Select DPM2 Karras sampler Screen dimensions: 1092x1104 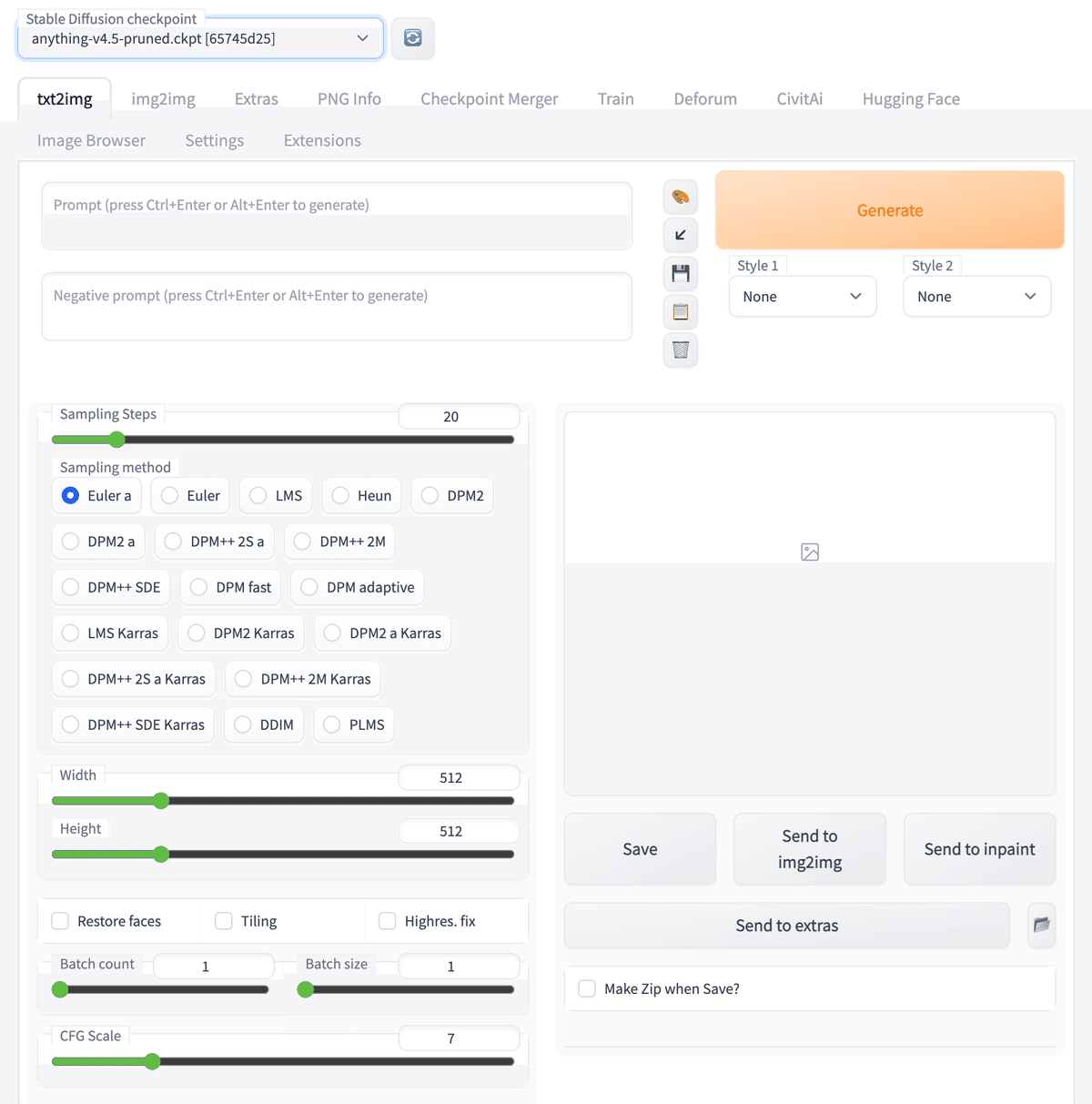(241, 633)
